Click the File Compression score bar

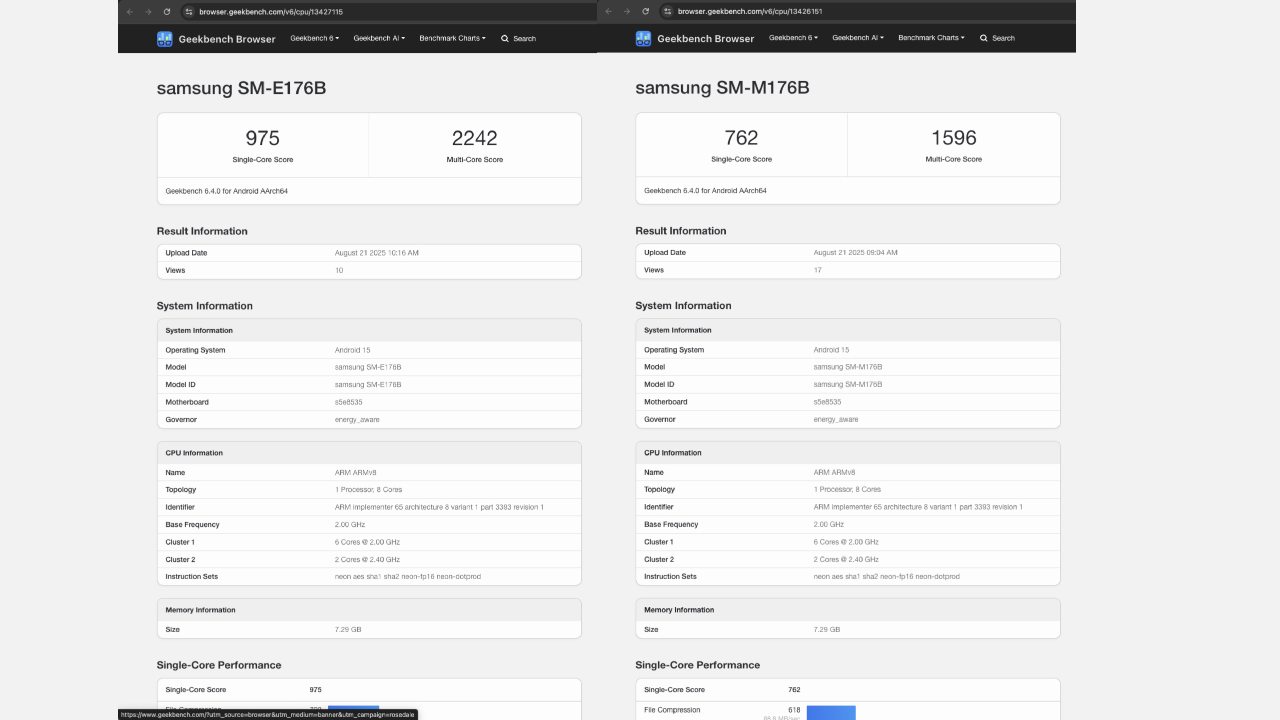pyautogui.click(x=832, y=712)
